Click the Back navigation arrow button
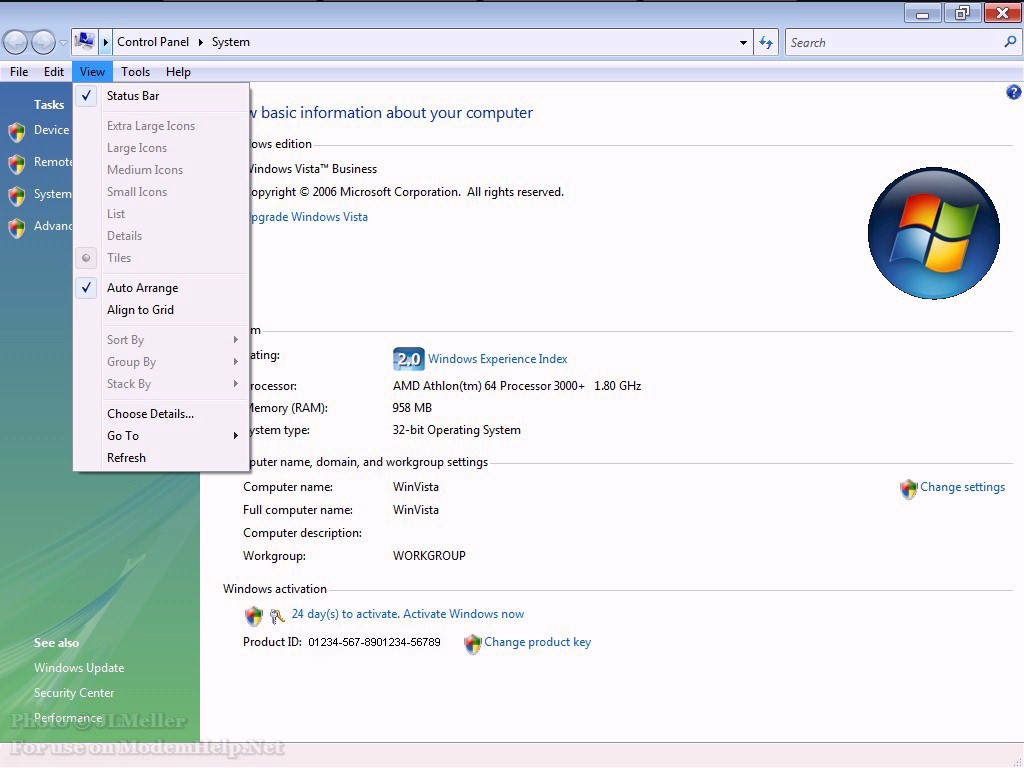Image resolution: width=1024 pixels, height=768 pixels. (x=15, y=42)
